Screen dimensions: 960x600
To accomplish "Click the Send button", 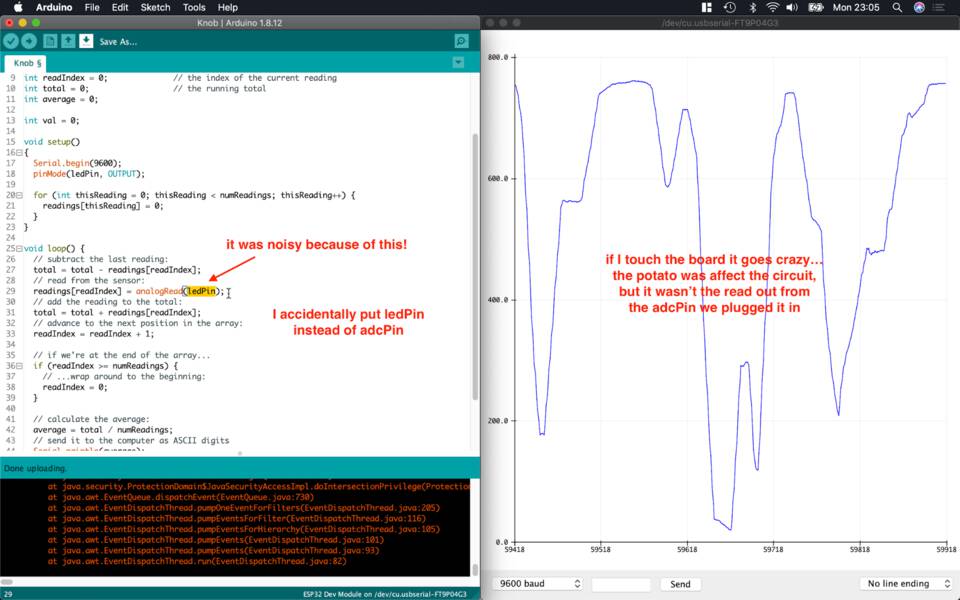I will [680, 583].
